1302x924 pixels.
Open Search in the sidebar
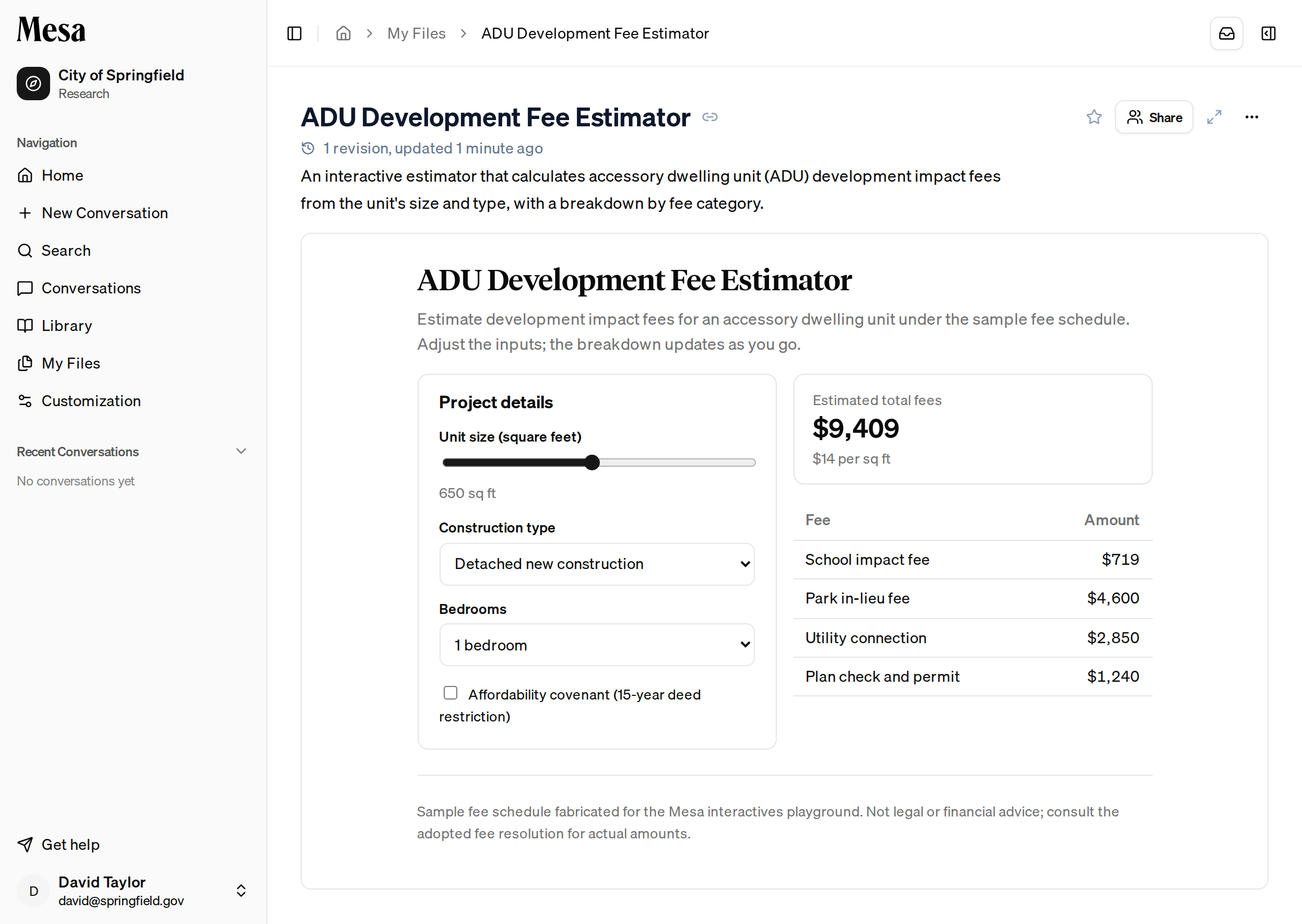(x=133, y=251)
